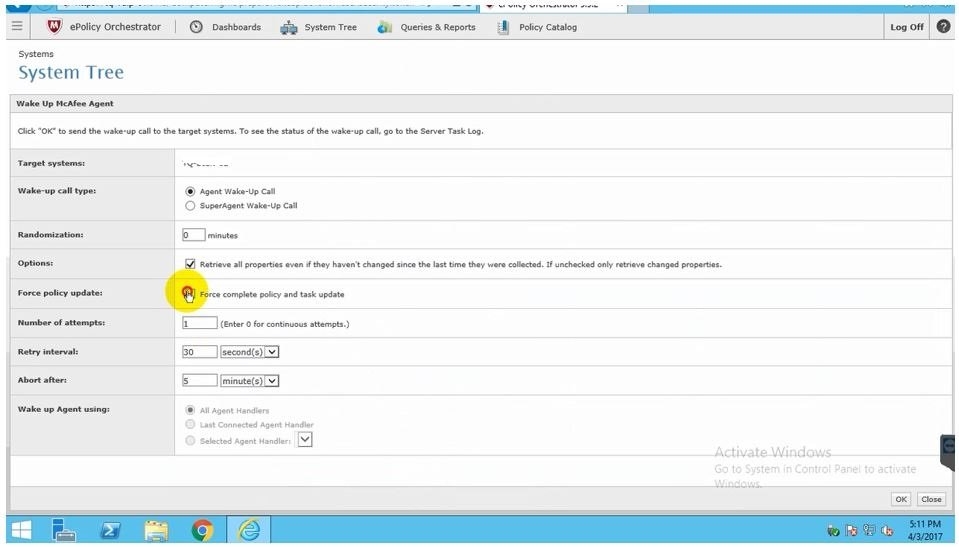Select SuperAgent Wake-Up Call option
This screenshot has width=959, height=547.
coord(191,205)
